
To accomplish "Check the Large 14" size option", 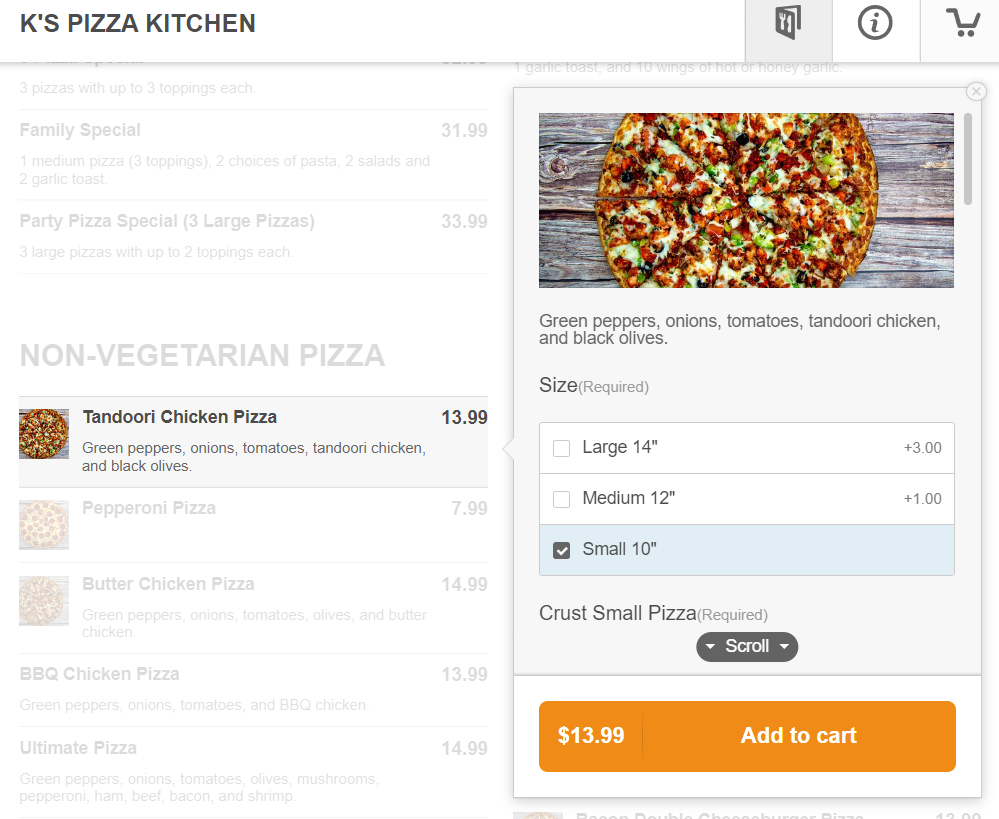I will 562,448.
